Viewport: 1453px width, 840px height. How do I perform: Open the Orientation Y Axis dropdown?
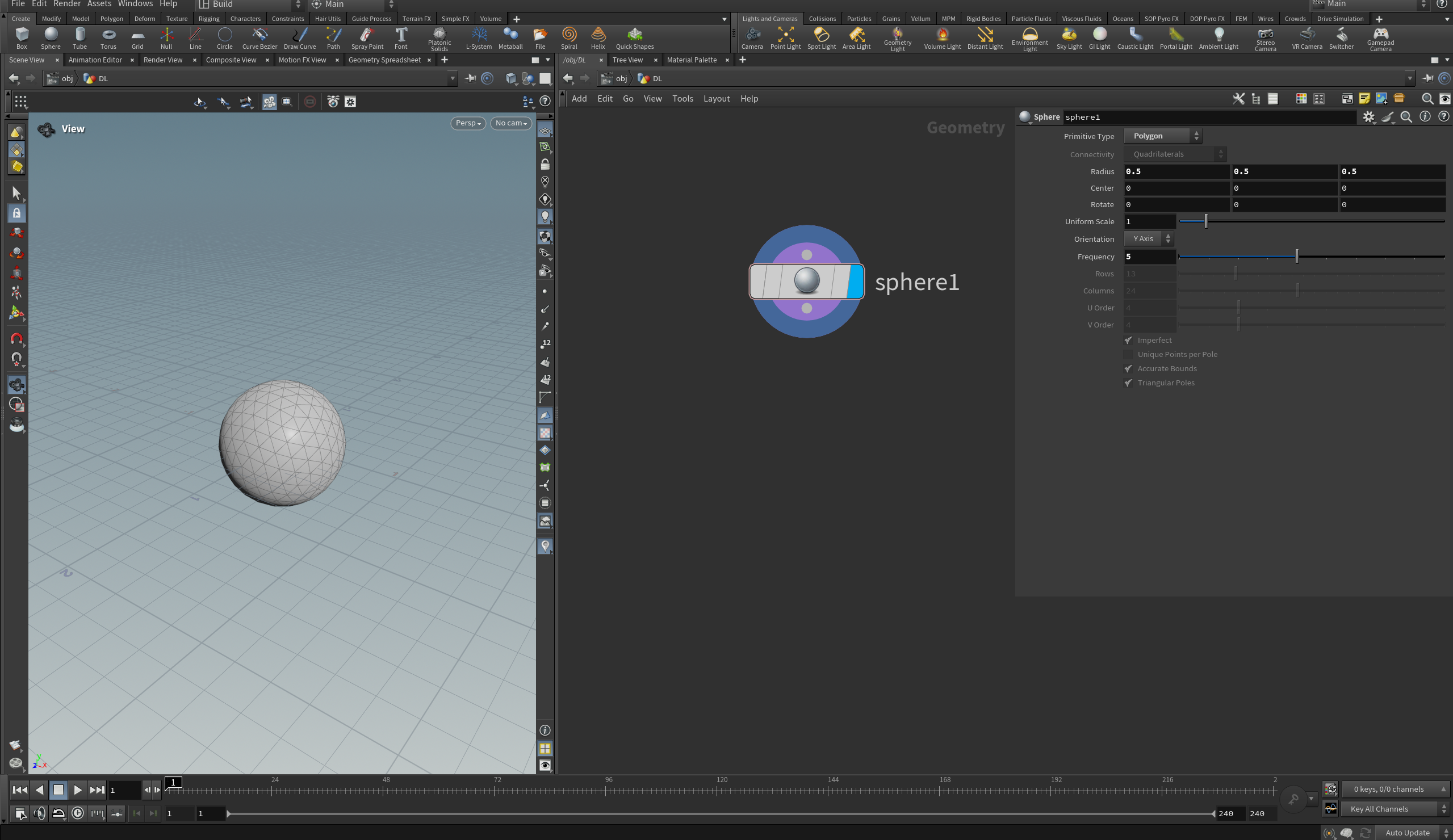[x=1148, y=239]
